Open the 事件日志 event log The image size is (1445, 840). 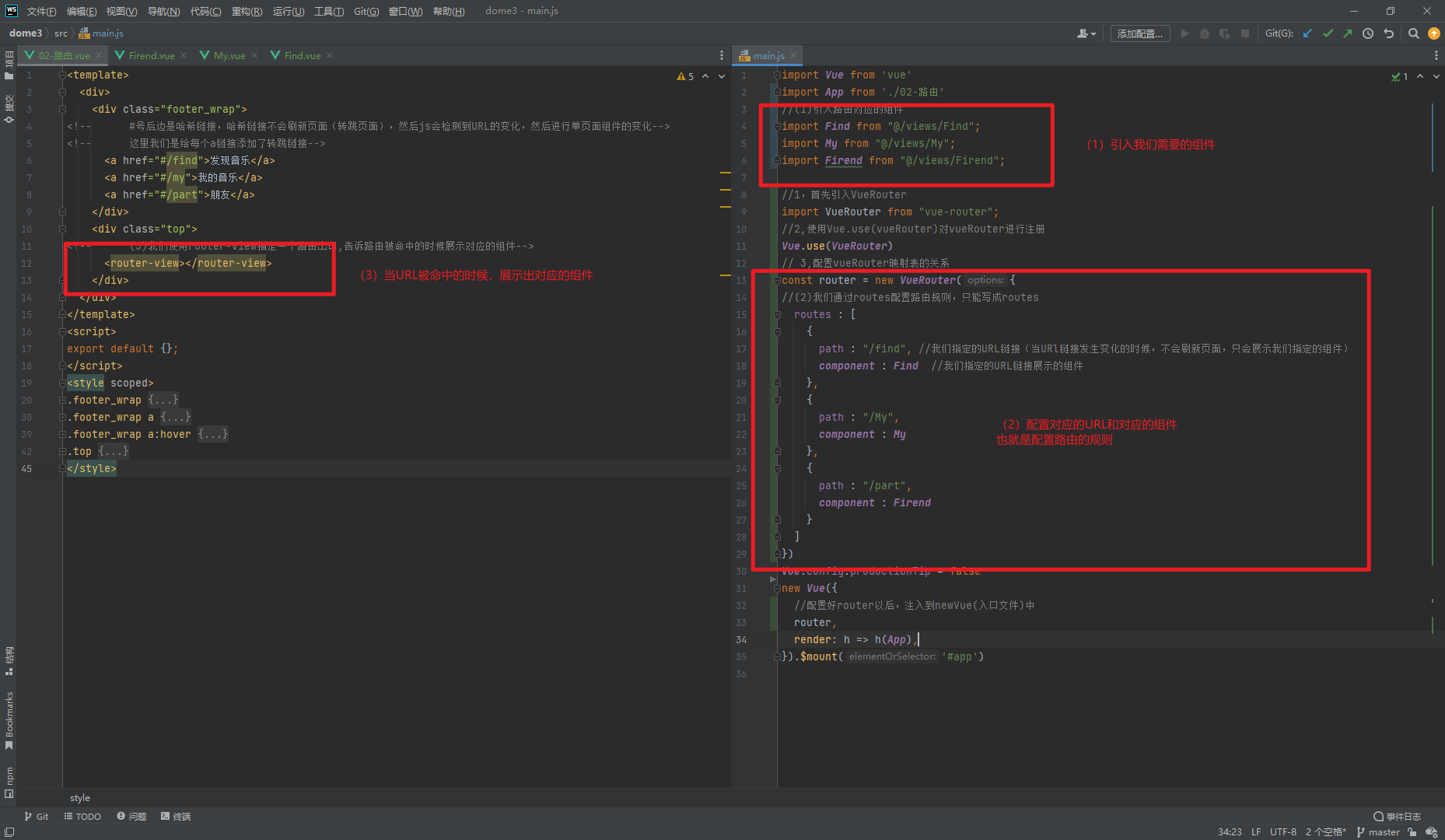(1397, 816)
